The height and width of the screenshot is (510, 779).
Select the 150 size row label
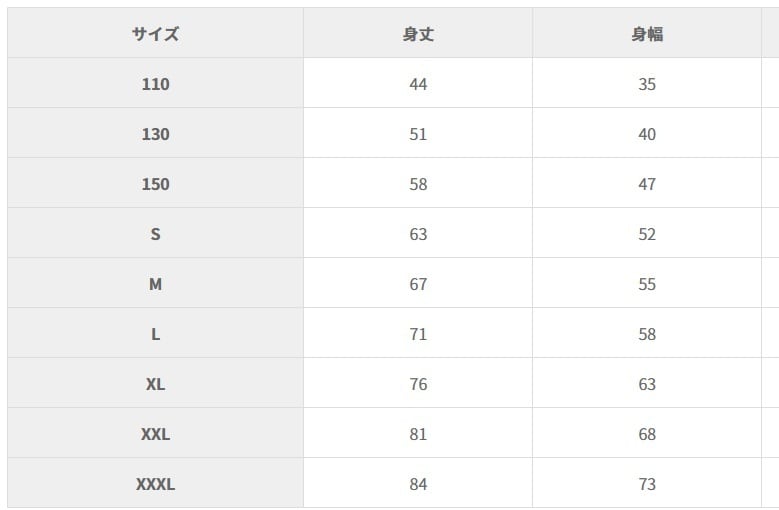tap(155, 184)
